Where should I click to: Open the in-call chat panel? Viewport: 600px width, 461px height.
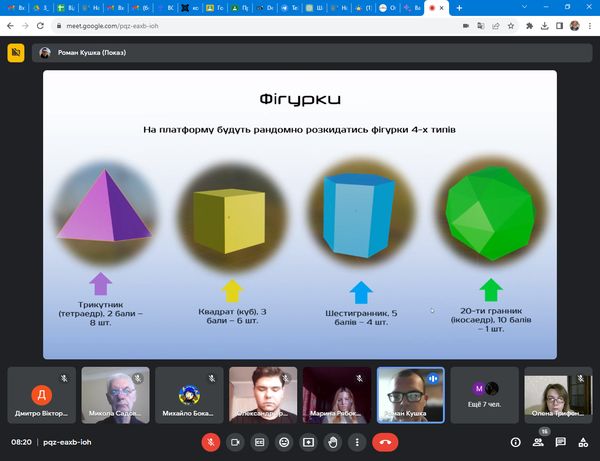561,441
